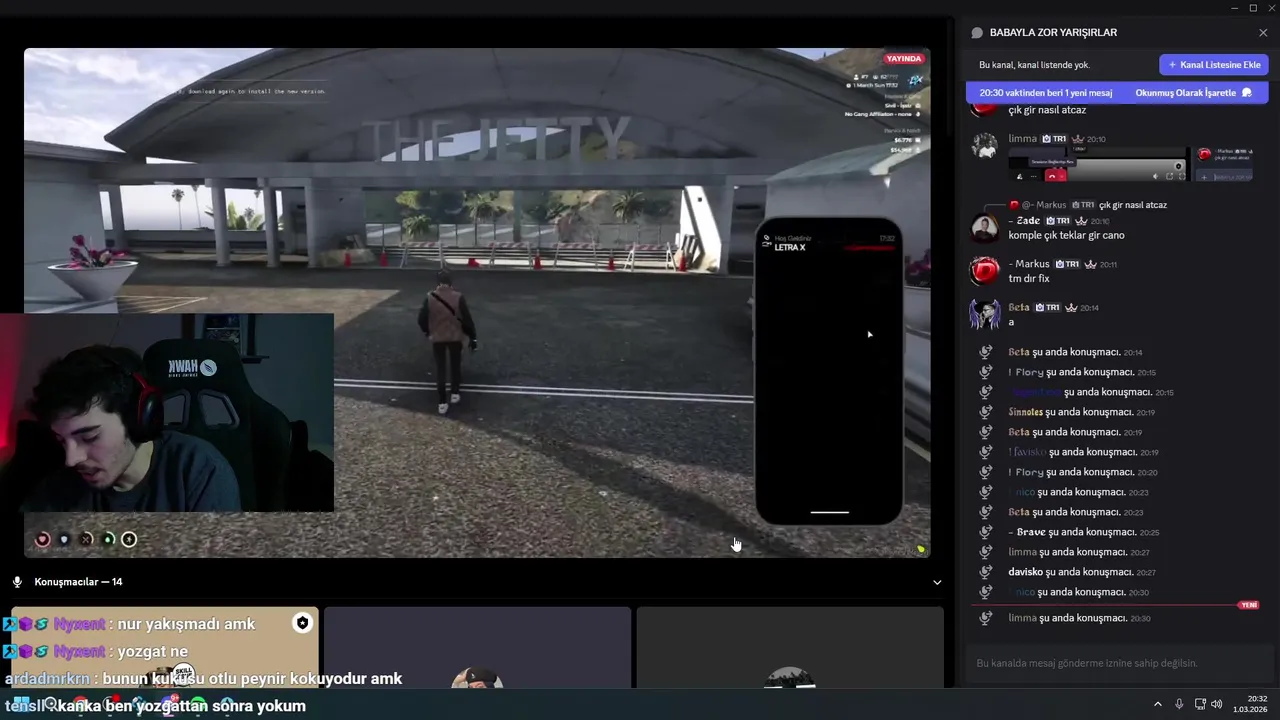Open Markus's red avatar
This screenshot has width=1280, height=720.
(x=985, y=271)
